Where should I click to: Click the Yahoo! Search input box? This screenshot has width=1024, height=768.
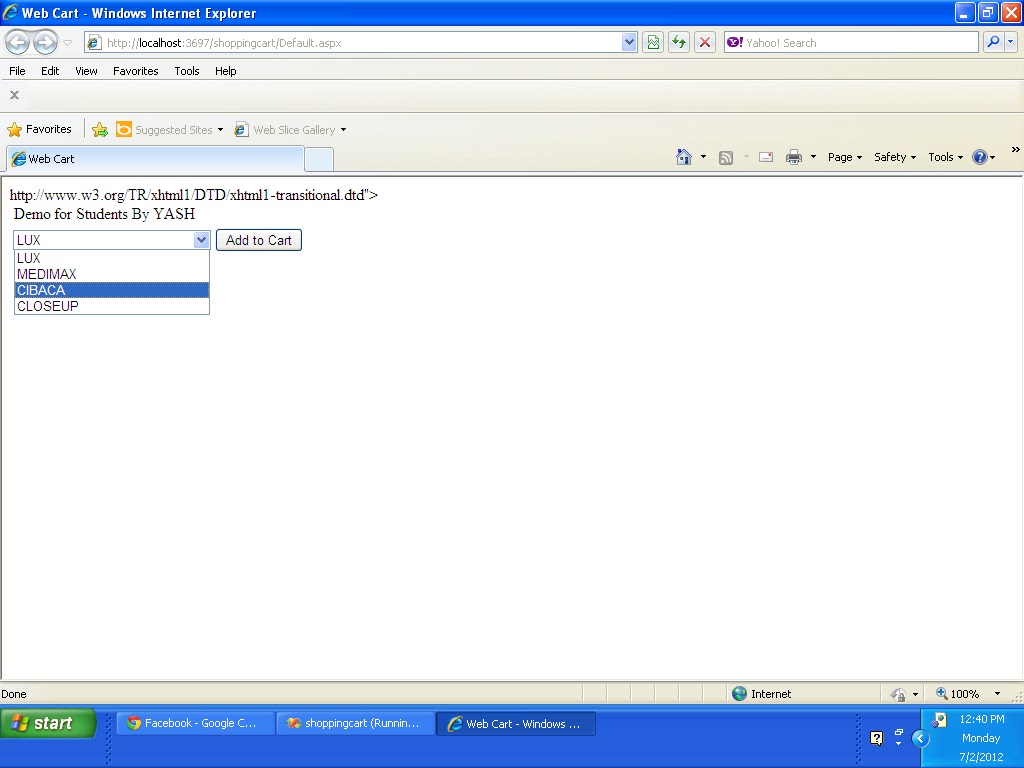(x=852, y=43)
